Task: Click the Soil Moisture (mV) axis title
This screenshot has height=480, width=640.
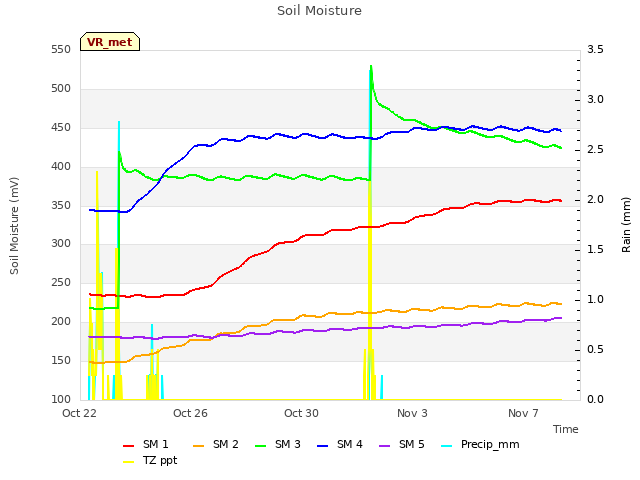Action: (14, 226)
